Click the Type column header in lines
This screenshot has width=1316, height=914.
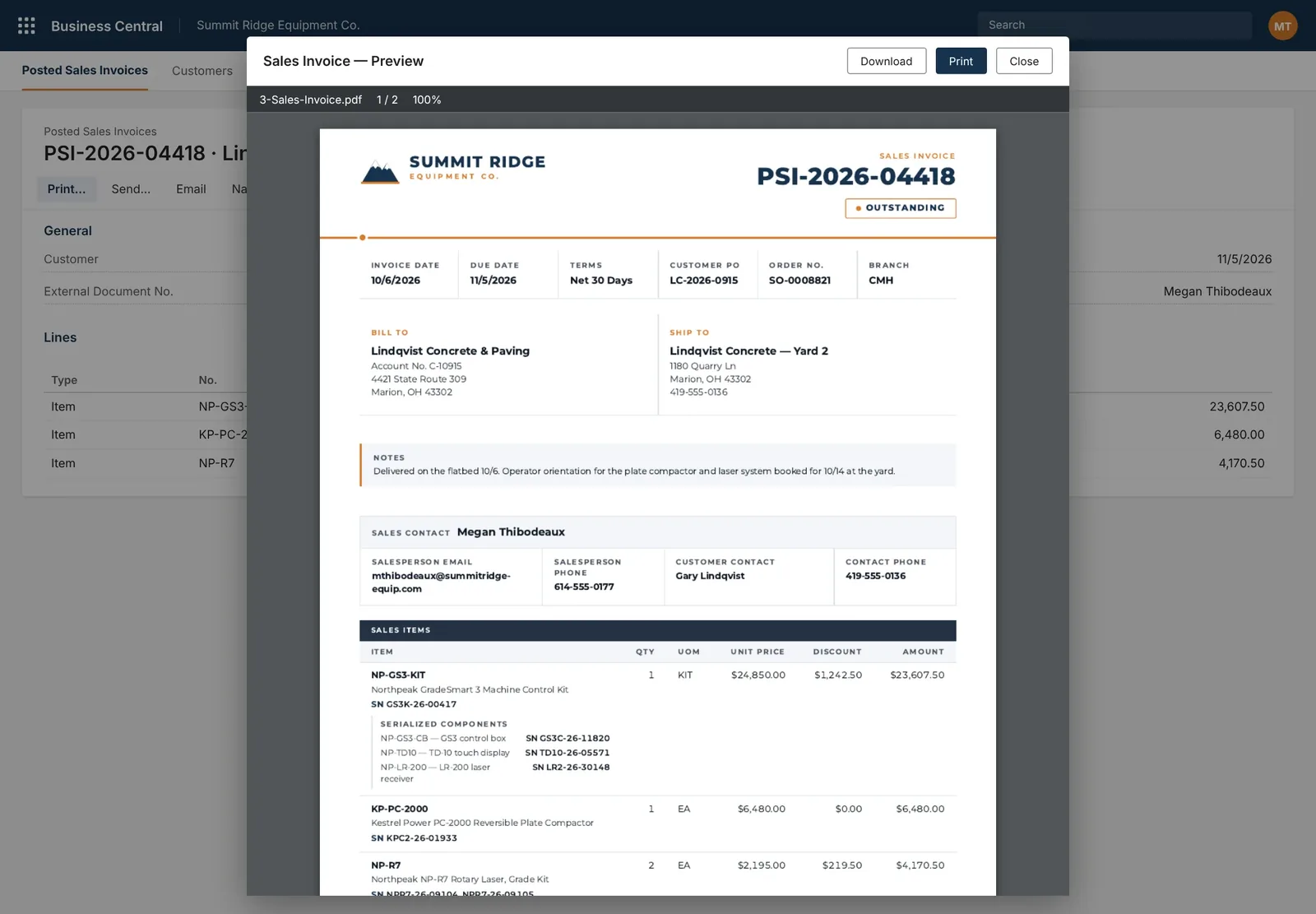coord(64,380)
